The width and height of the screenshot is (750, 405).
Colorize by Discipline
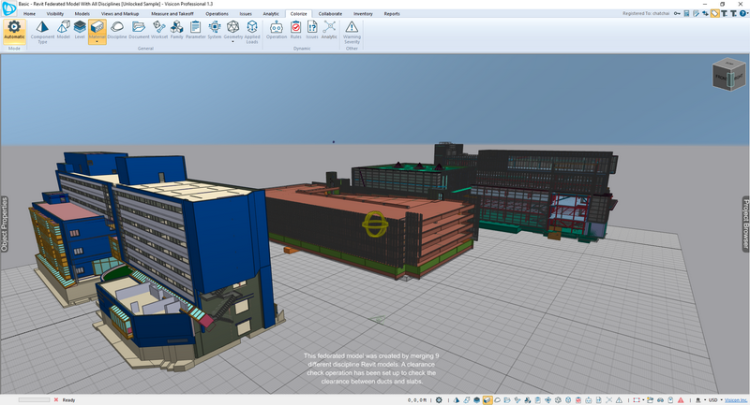pos(117,30)
